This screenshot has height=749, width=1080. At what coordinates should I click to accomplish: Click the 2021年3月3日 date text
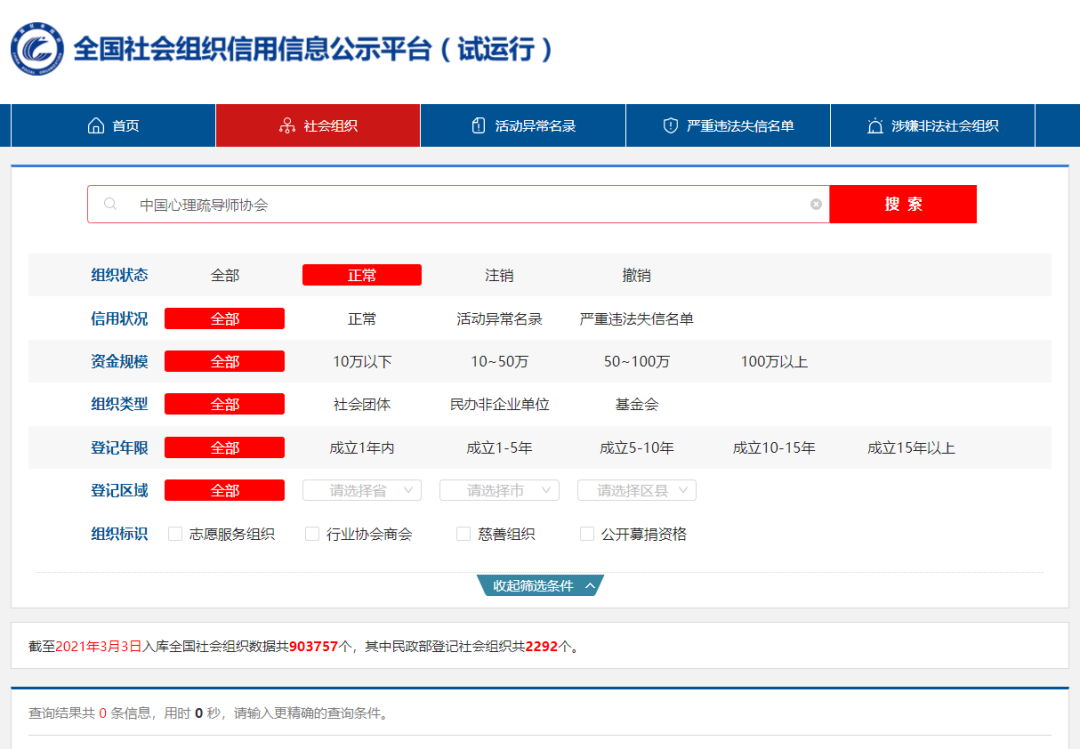pyautogui.click(x=98, y=646)
